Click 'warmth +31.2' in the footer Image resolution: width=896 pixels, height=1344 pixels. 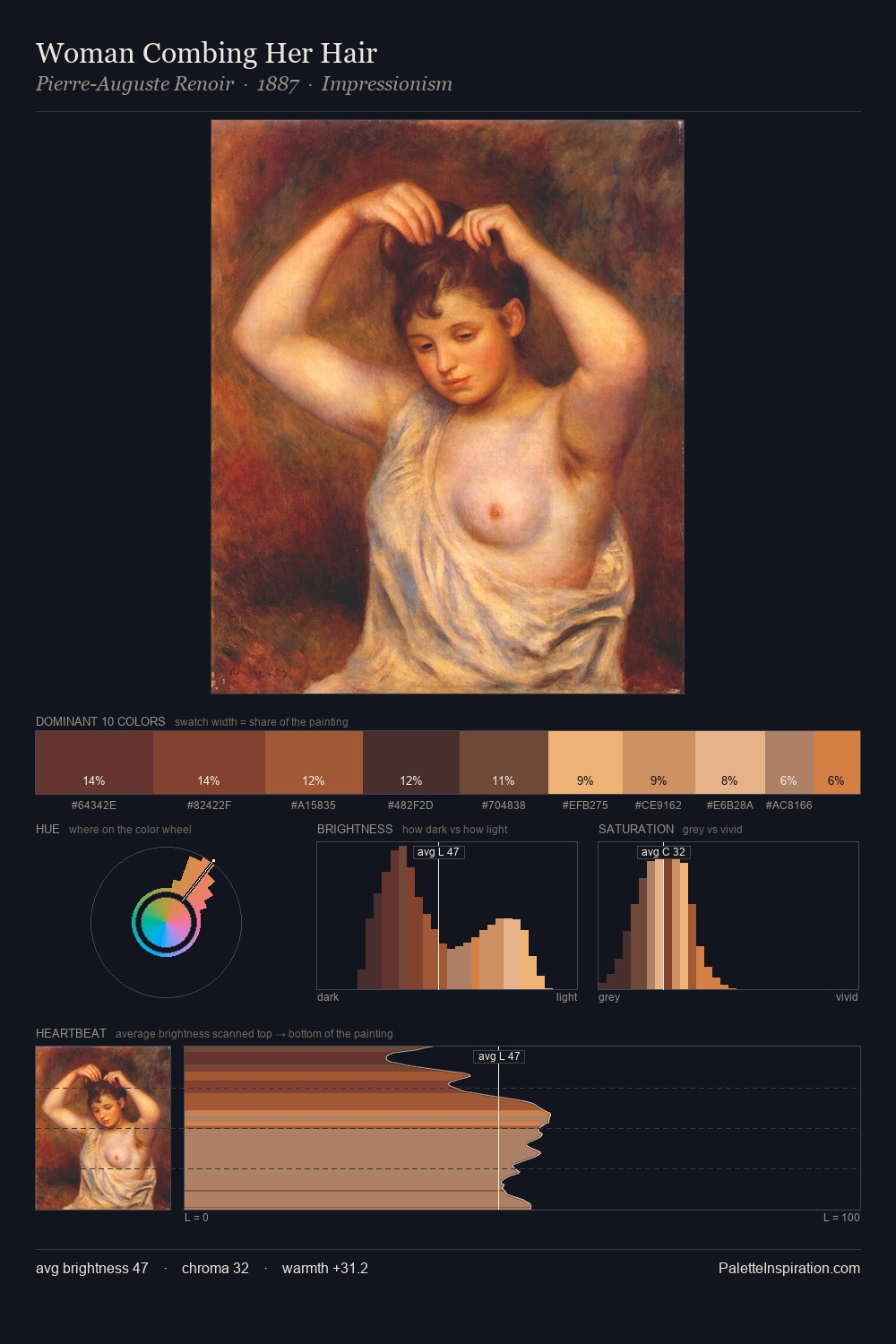pos(325,1269)
